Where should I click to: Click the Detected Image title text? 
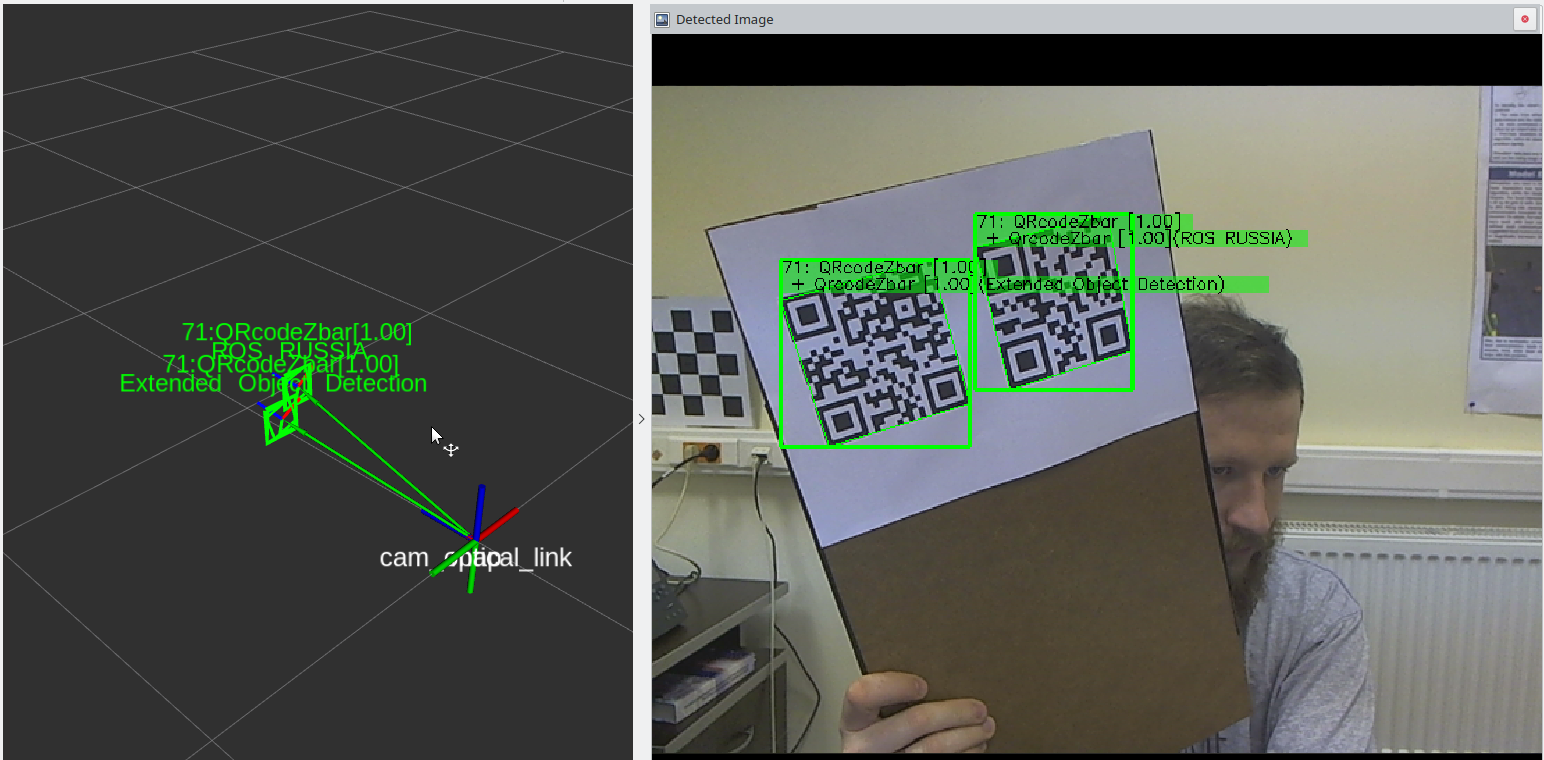click(x=724, y=19)
